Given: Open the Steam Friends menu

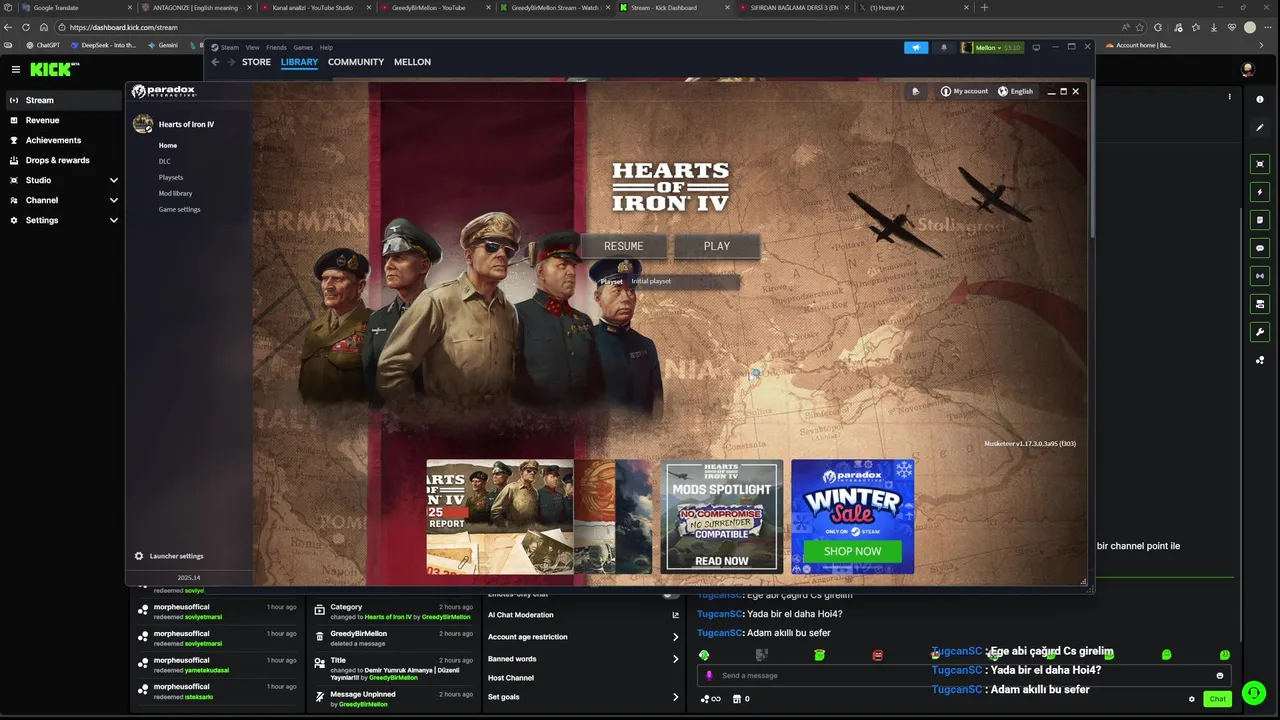Looking at the screenshot, I should pos(276,47).
